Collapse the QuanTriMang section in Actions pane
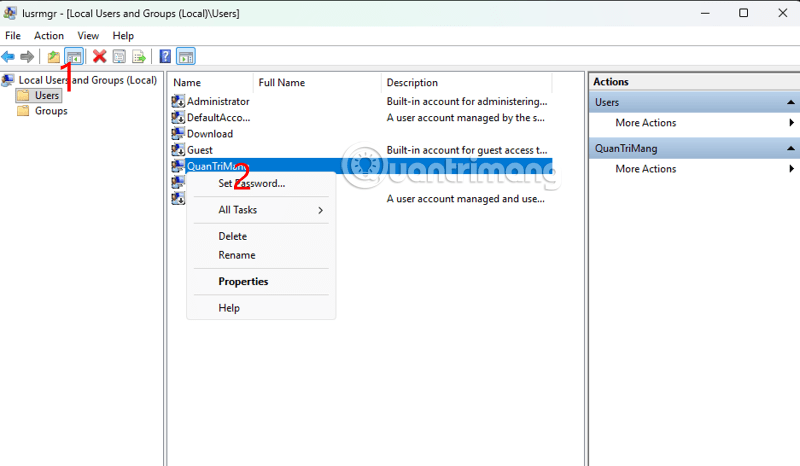Image resolution: width=800 pixels, height=466 pixels. point(790,149)
